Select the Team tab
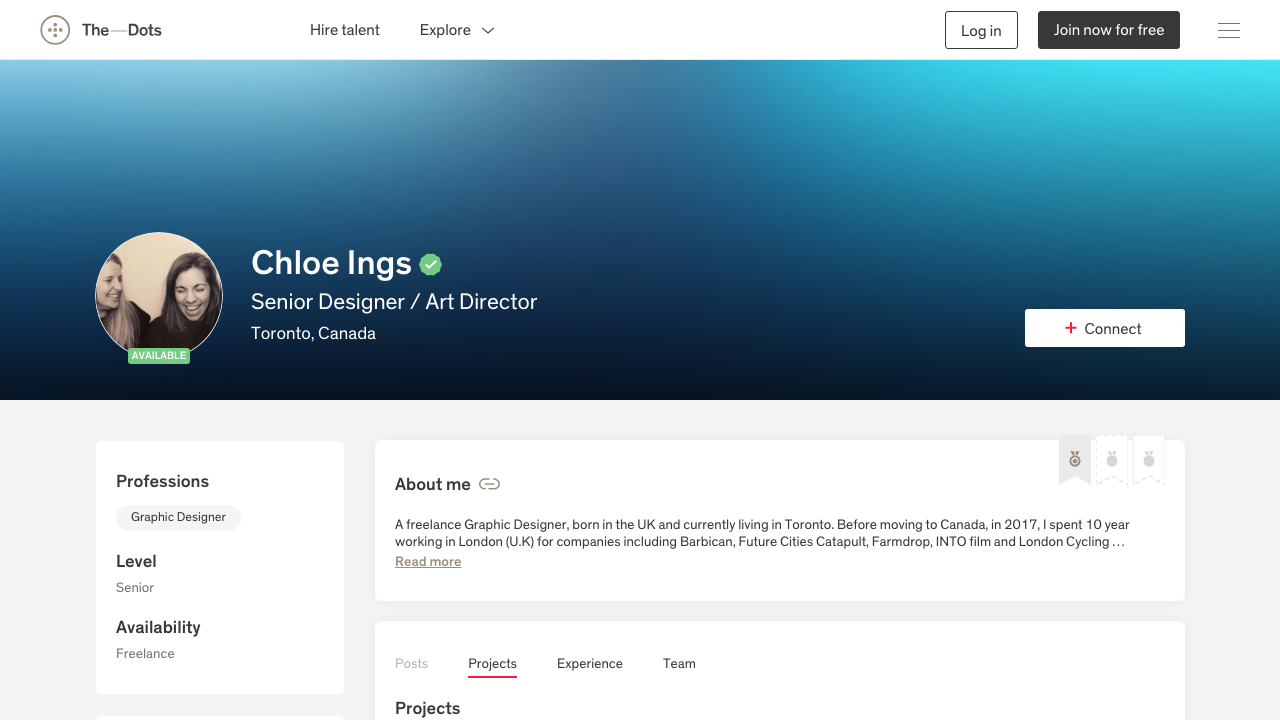Viewport: 1280px width, 720px height. pos(679,663)
